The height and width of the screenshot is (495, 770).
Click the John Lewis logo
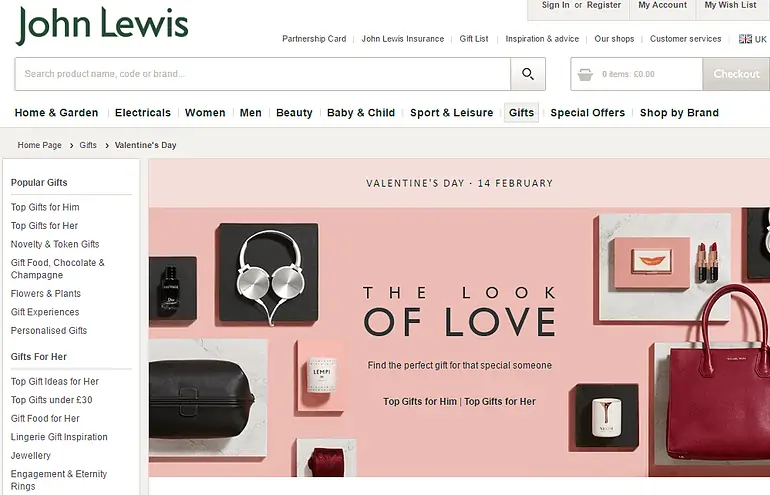(102, 26)
